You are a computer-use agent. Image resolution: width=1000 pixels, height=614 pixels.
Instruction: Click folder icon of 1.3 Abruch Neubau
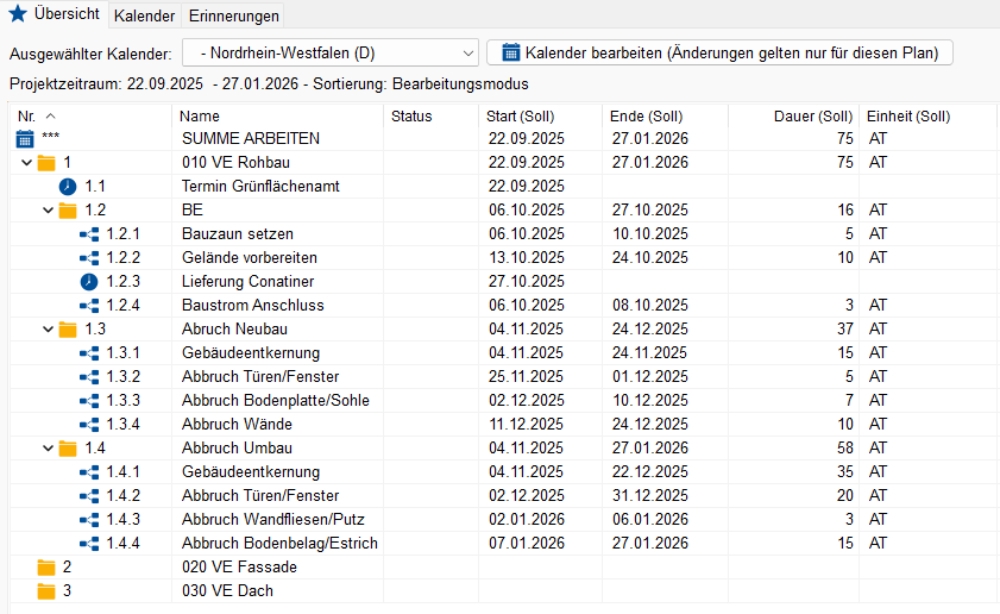(68, 330)
